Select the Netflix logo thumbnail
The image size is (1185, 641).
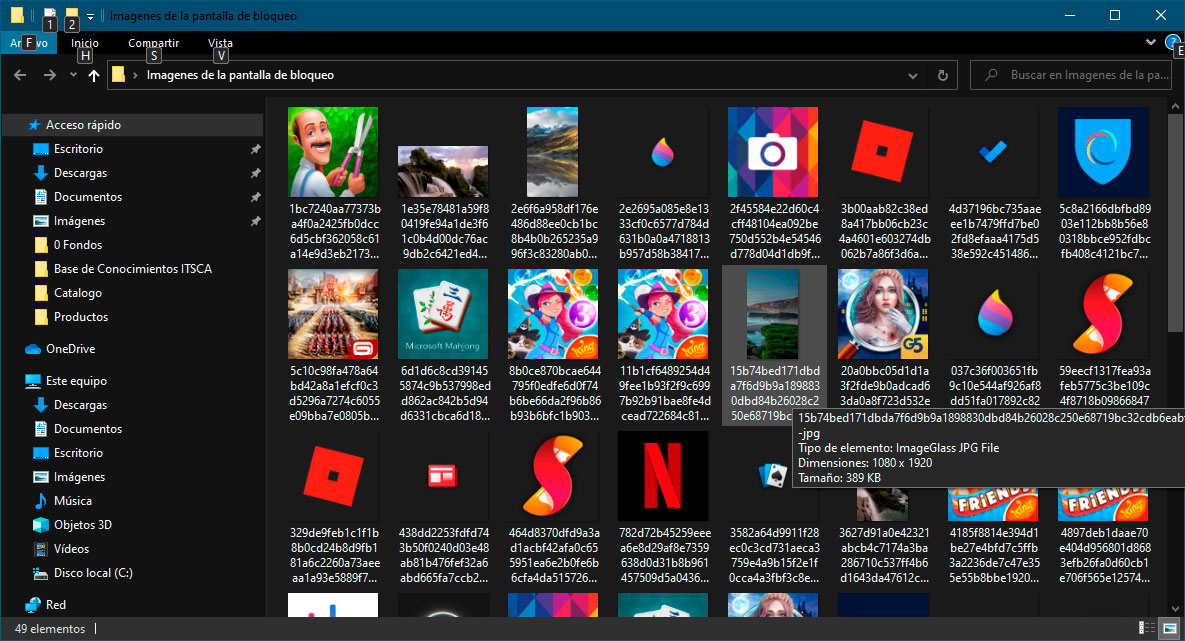pos(663,475)
